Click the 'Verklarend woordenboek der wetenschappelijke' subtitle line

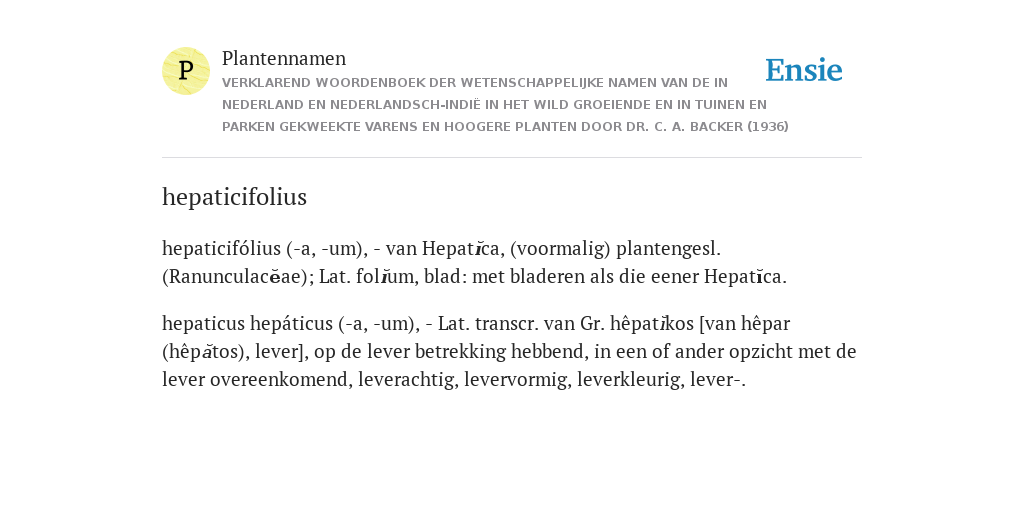475,83
